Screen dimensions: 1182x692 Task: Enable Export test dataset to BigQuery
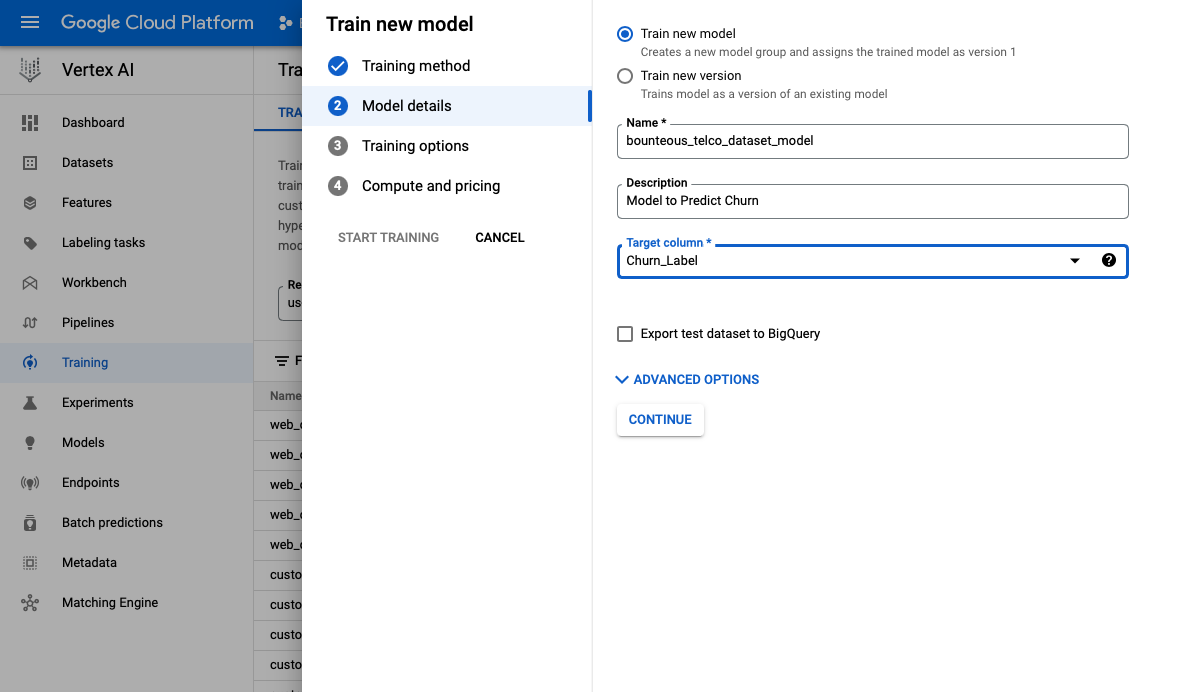[x=625, y=334]
